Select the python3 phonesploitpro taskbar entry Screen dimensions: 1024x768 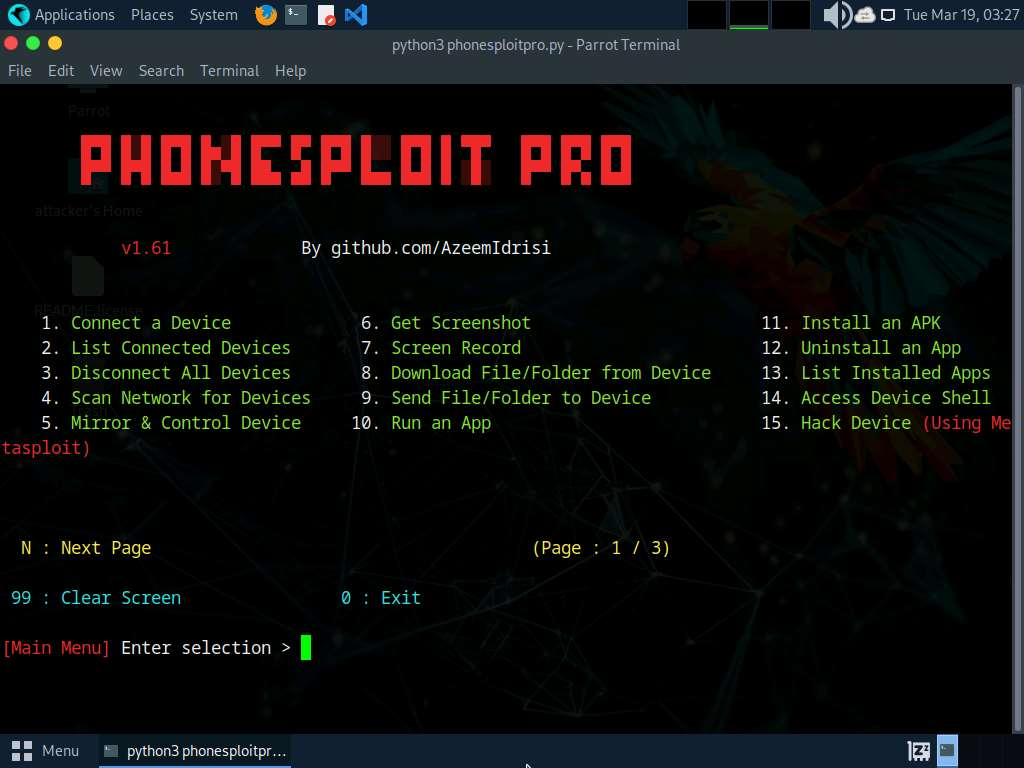pyautogui.click(x=195, y=751)
